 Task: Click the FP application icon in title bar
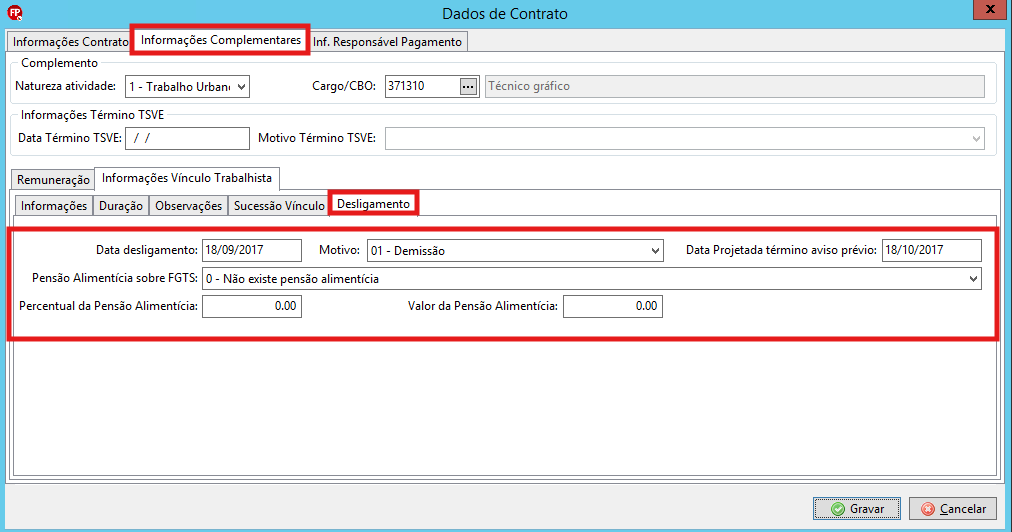click(14, 12)
